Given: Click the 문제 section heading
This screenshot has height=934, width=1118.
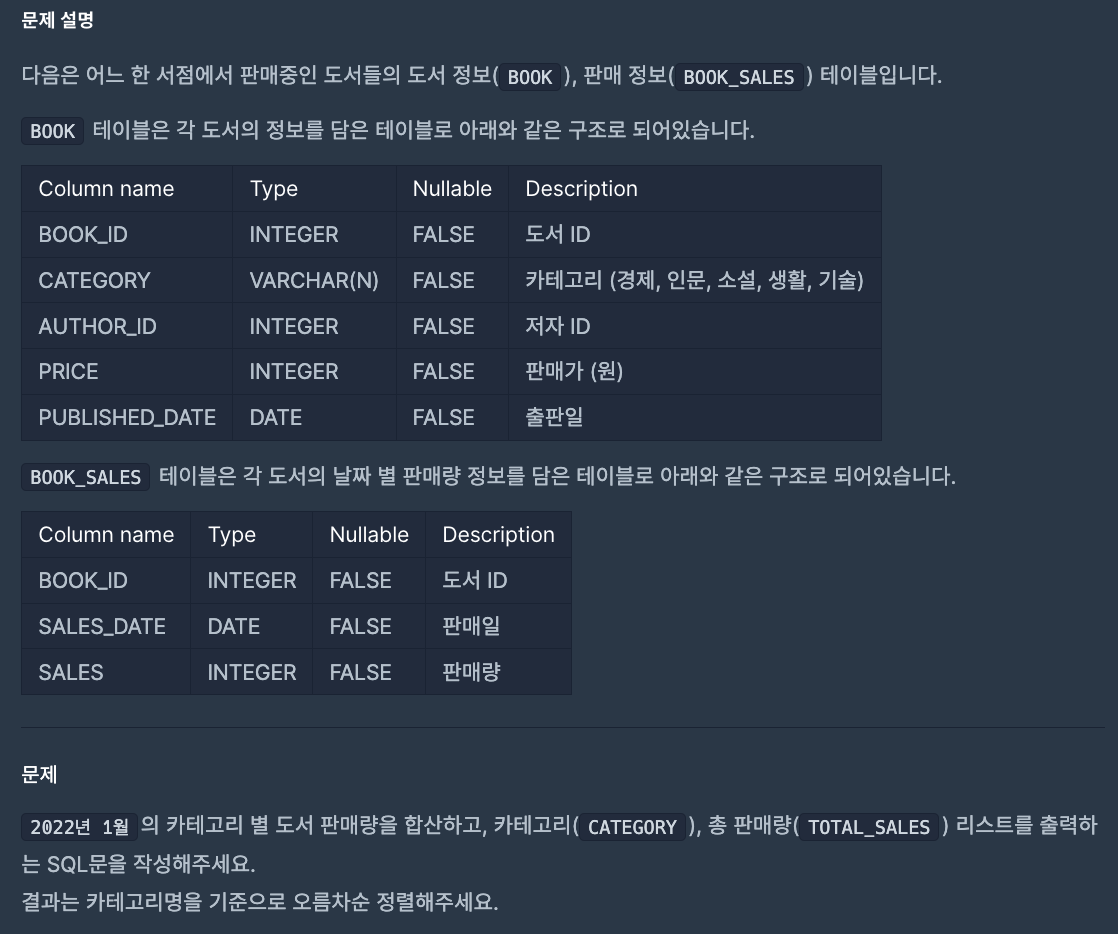Looking at the screenshot, I should coord(39,774).
